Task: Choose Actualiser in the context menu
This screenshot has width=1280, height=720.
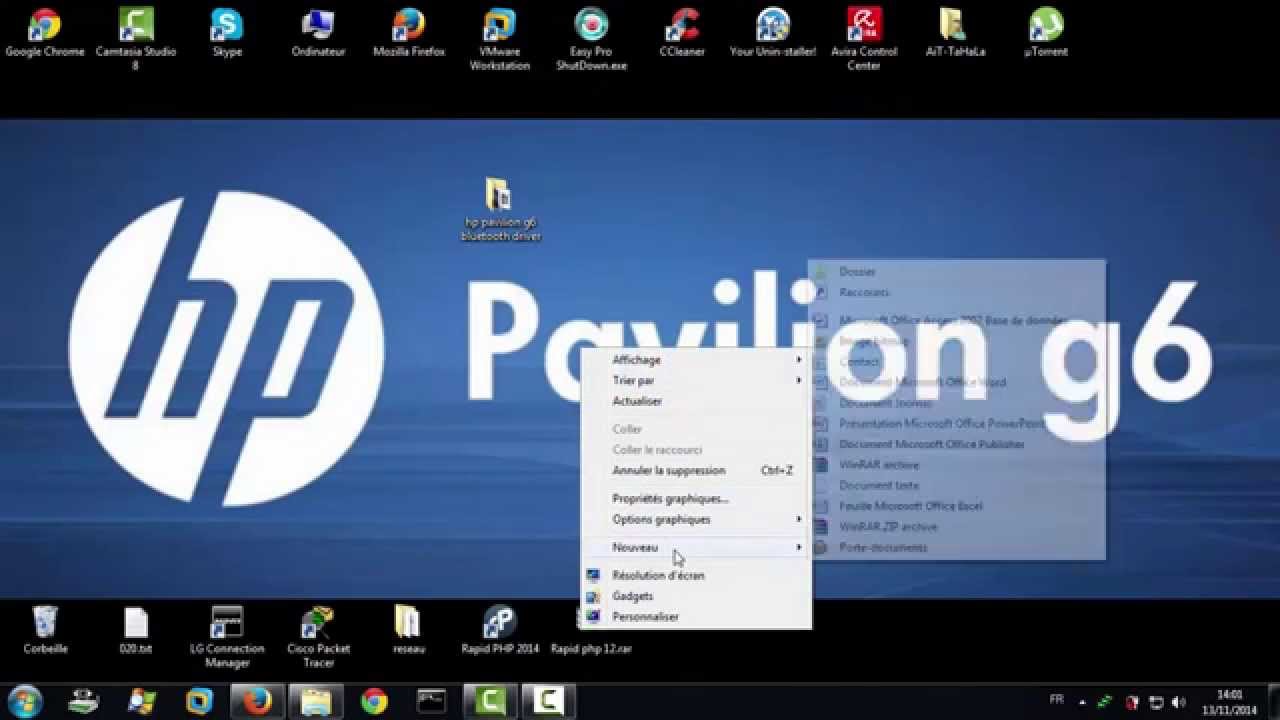Action: tap(697, 401)
